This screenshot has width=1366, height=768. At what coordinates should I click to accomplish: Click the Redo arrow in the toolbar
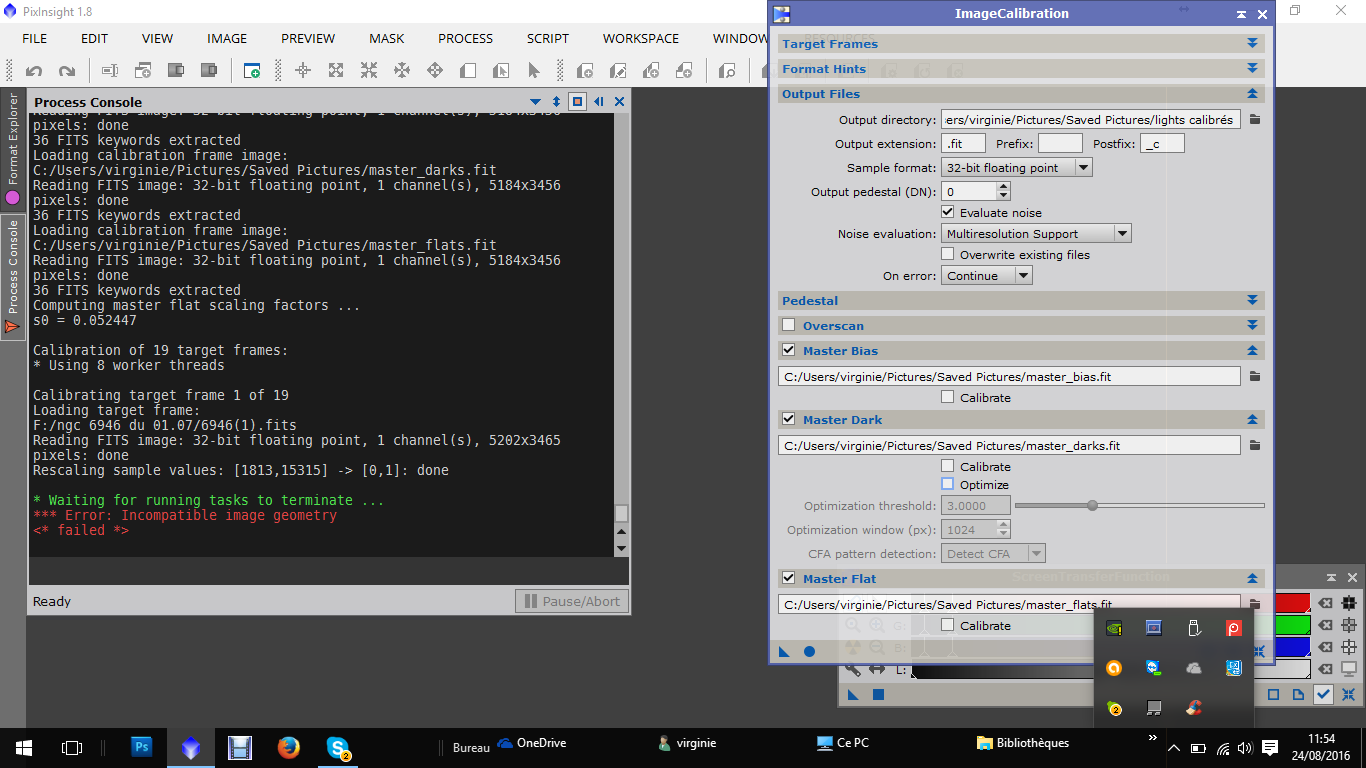pos(67,71)
